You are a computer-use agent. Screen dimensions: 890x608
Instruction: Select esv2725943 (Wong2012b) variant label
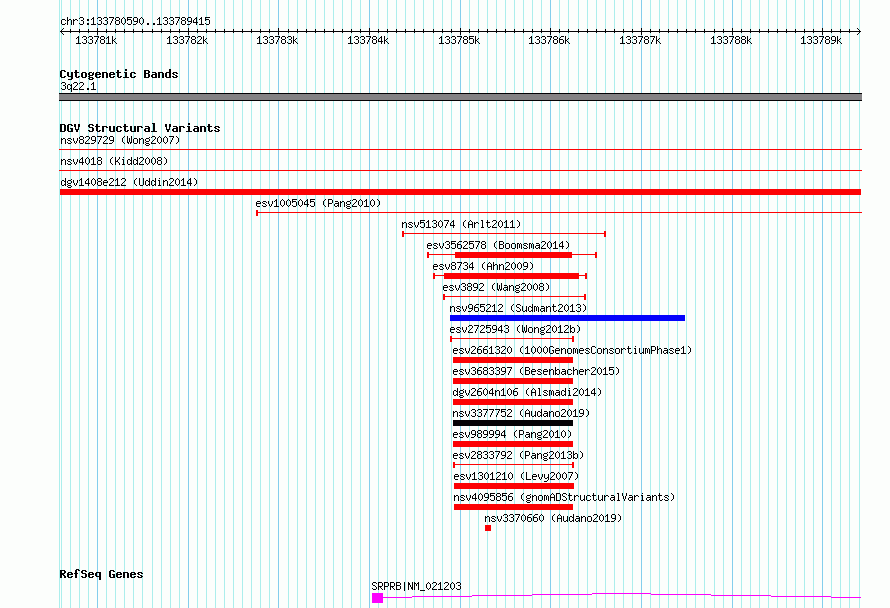[x=515, y=329]
